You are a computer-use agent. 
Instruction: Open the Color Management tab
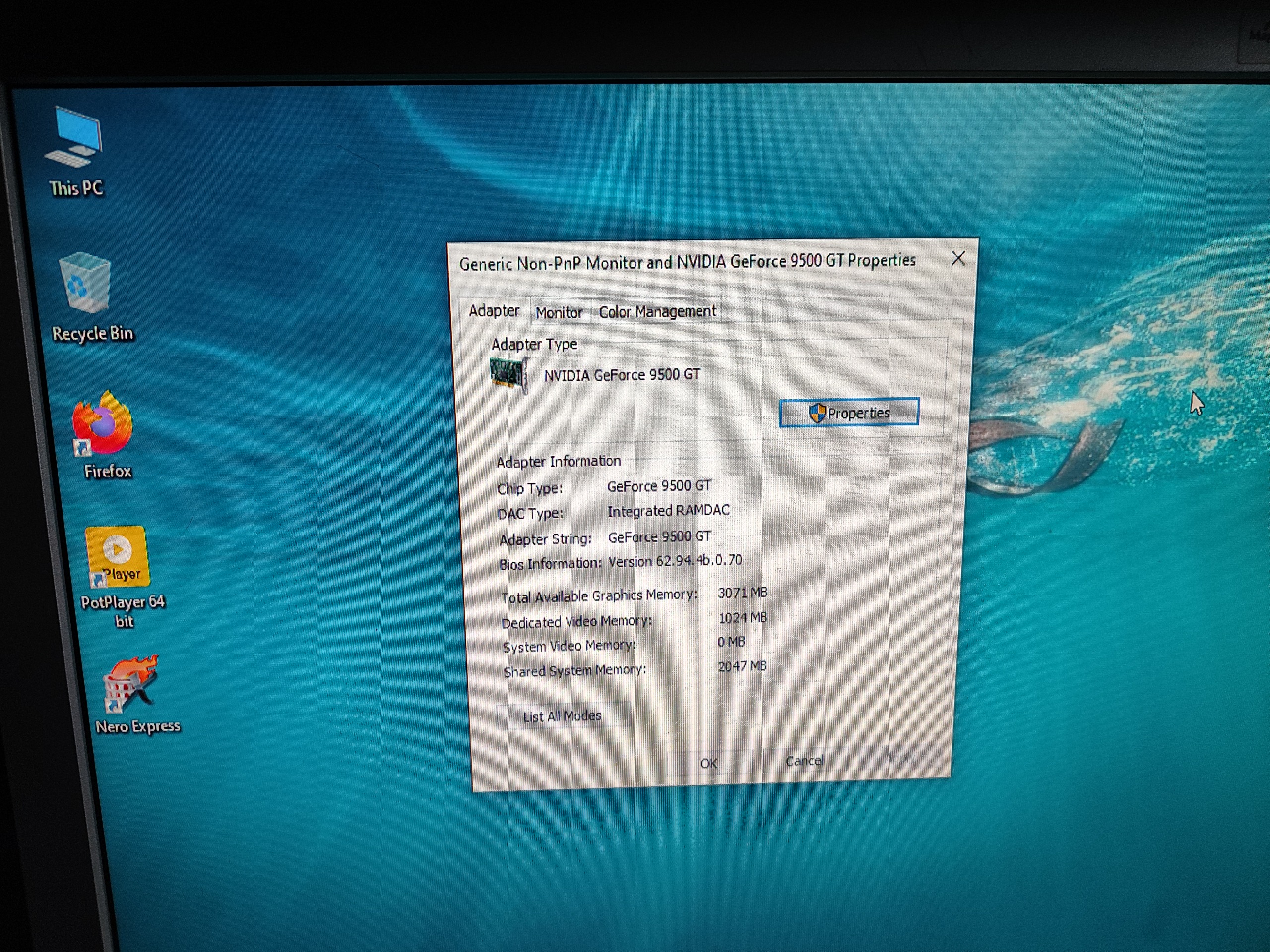(657, 311)
